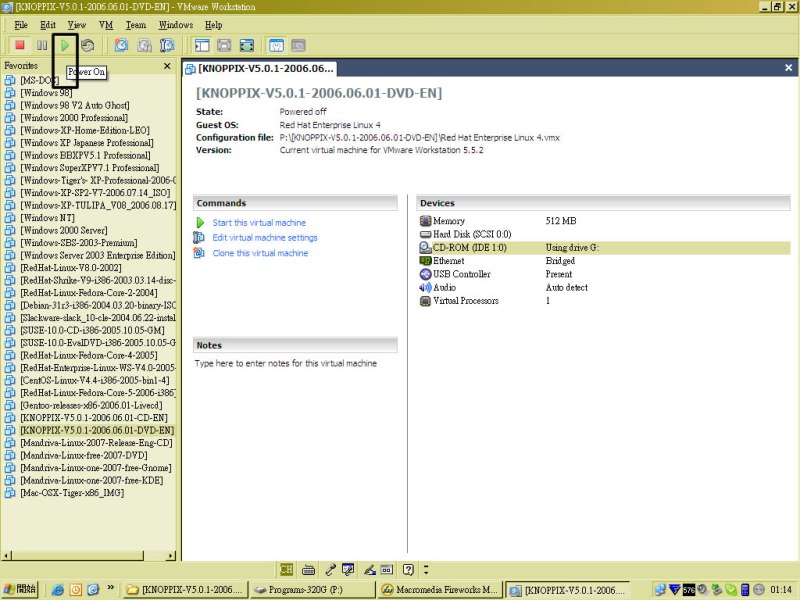Click the Favorites scrollbar right arrow
800x600 pixels.
click(170, 555)
